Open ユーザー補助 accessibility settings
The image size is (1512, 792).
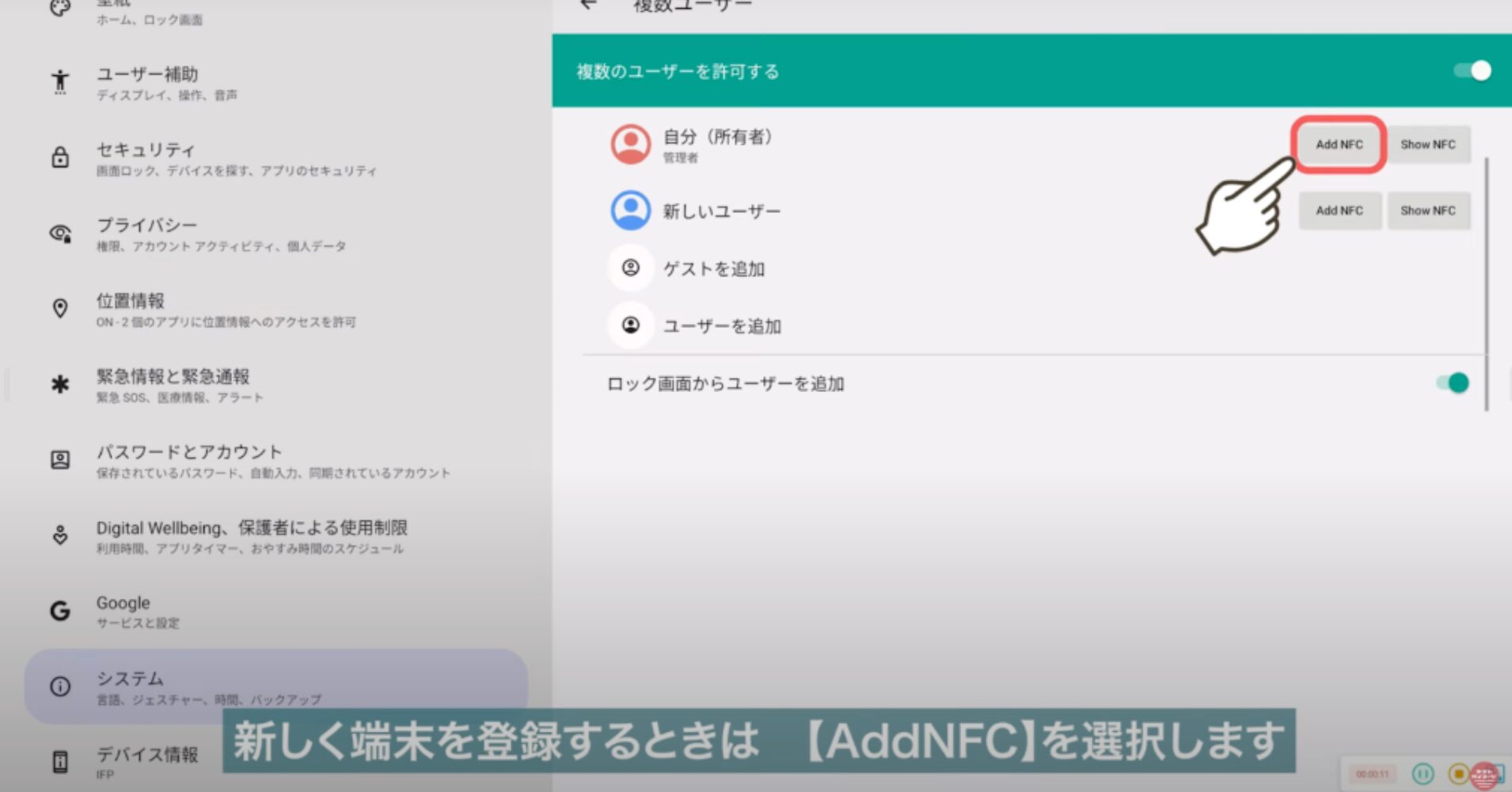pyautogui.click(x=147, y=82)
